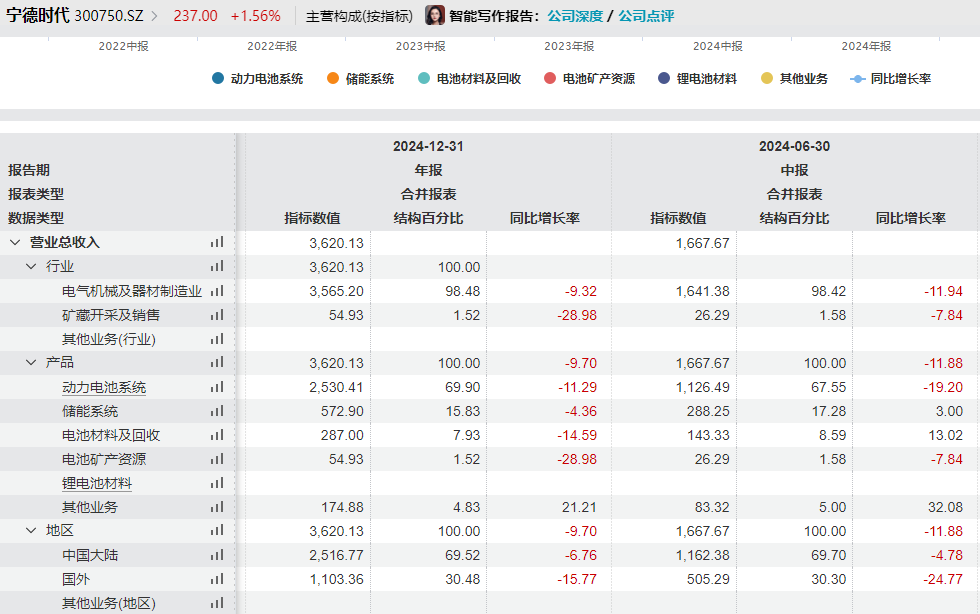Click 电气机械及器材制造业 row label
The height and width of the screenshot is (614, 980).
132,291
